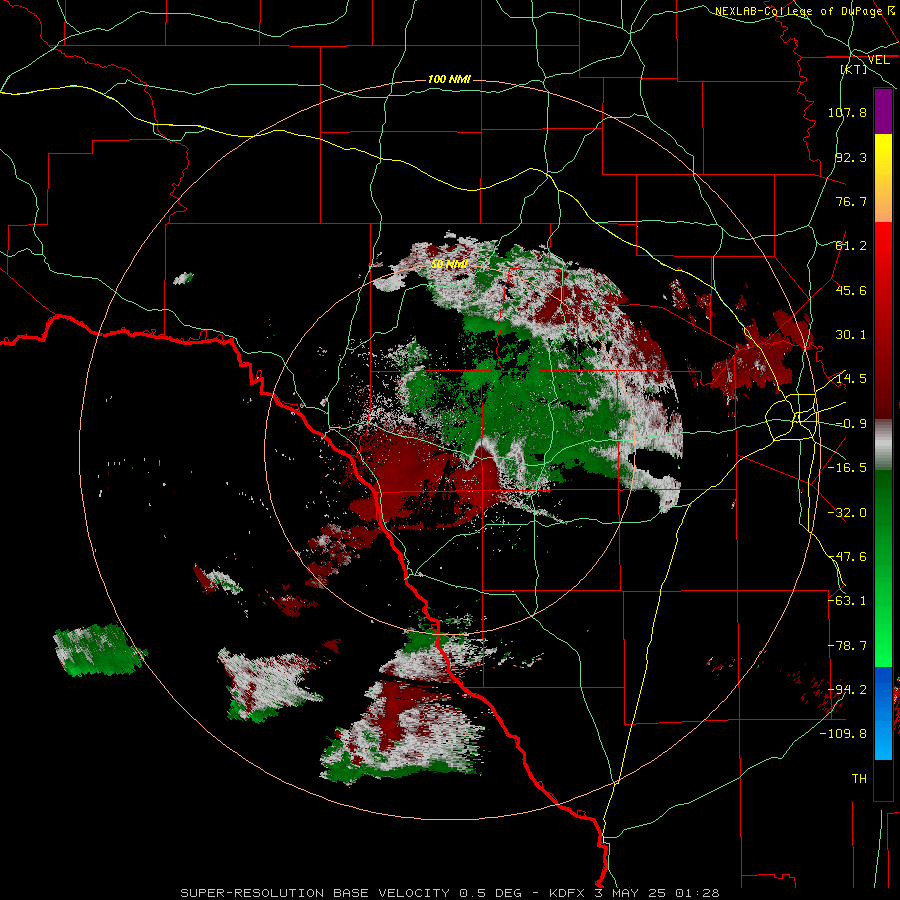Click the "3 MAY 25" date in the caption
This screenshot has height=900, width=900.
pyautogui.click(x=629, y=893)
